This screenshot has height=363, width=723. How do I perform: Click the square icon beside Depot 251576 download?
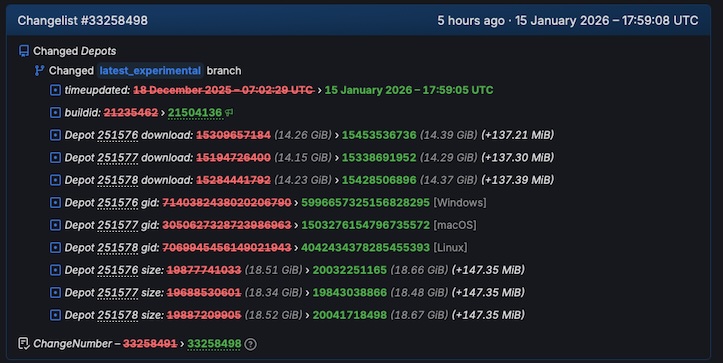click(x=55, y=135)
